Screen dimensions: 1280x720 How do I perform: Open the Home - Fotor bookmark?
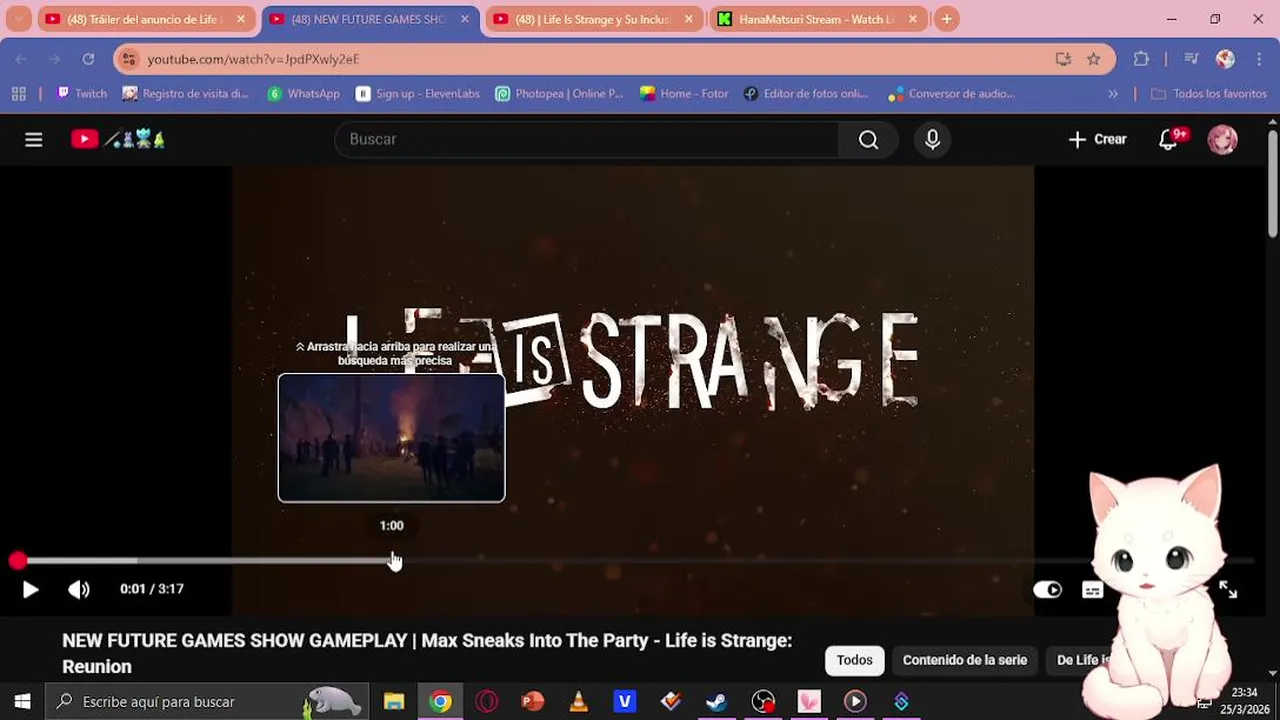click(x=684, y=94)
